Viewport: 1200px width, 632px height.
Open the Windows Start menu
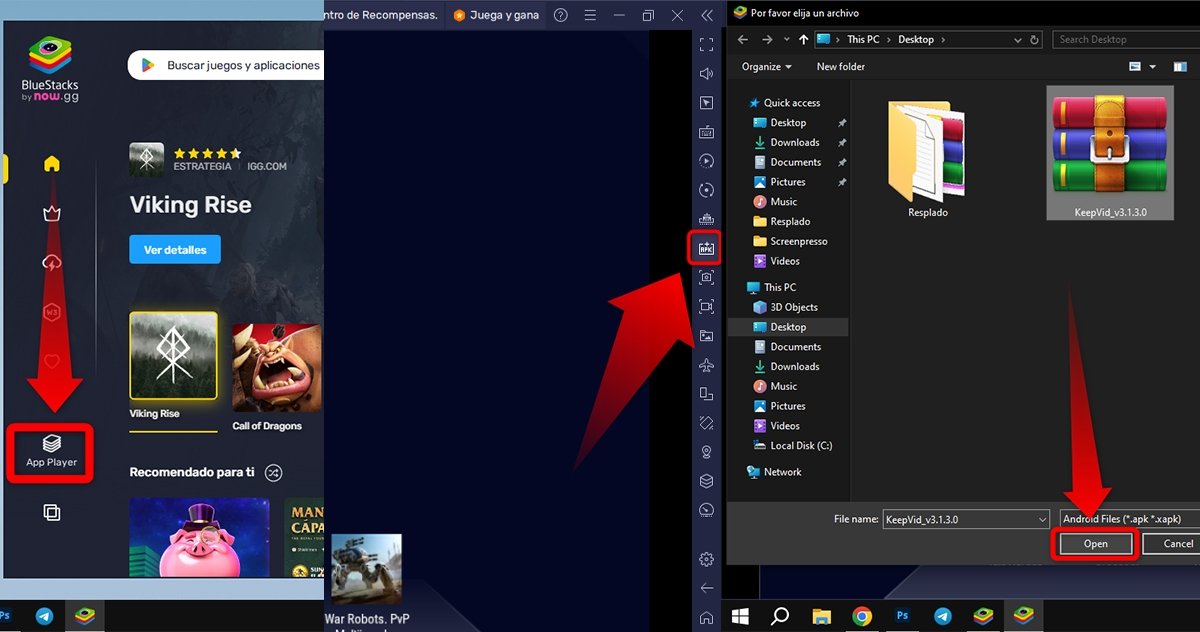click(741, 616)
